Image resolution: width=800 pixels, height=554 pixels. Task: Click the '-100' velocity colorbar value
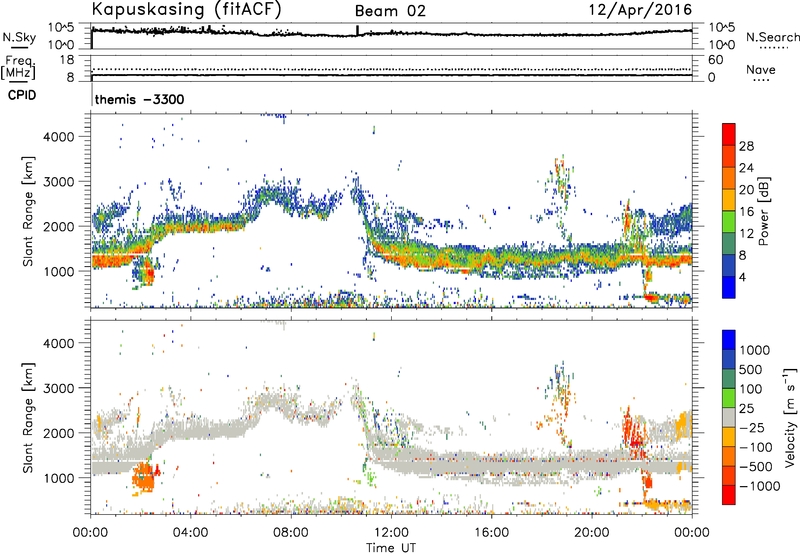coord(756,447)
